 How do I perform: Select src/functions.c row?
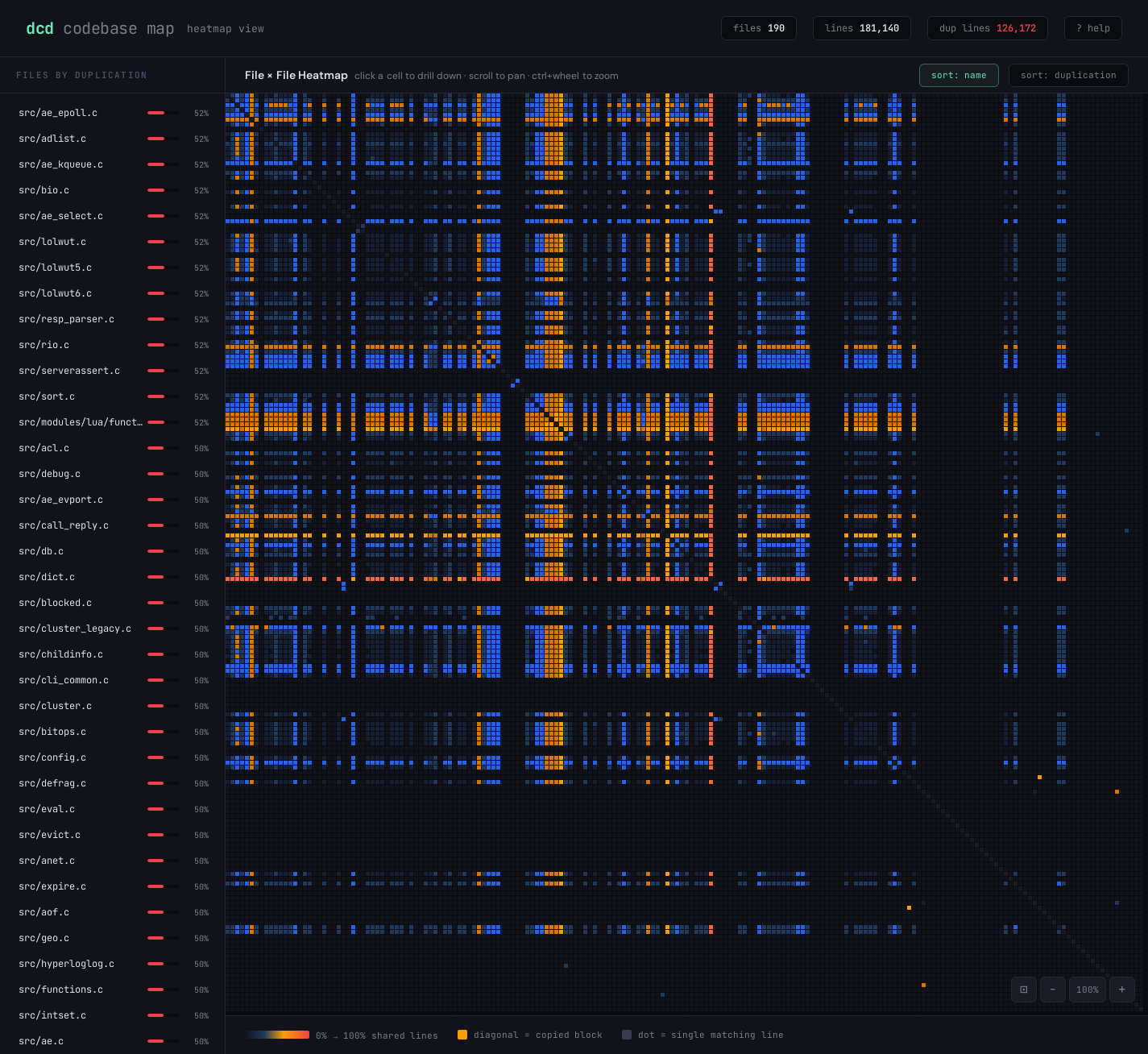(x=113, y=990)
